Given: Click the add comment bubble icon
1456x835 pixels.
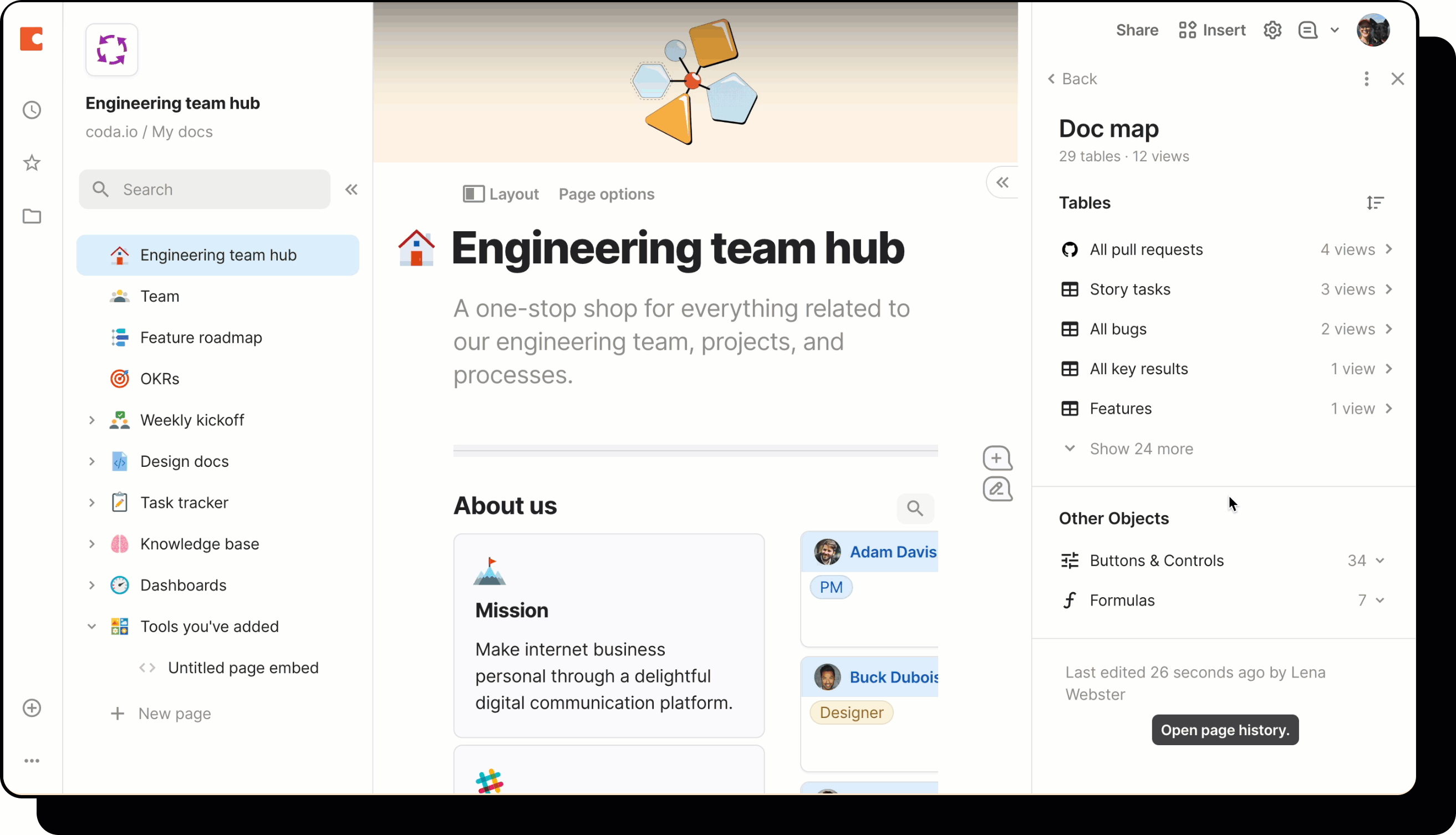Looking at the screenshot, I should (x=997, y=457).
